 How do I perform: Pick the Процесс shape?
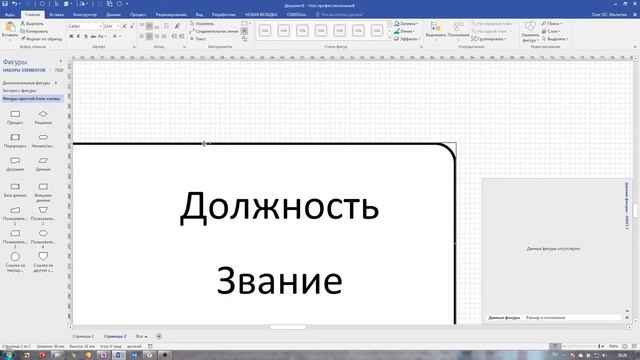(15, 116)
